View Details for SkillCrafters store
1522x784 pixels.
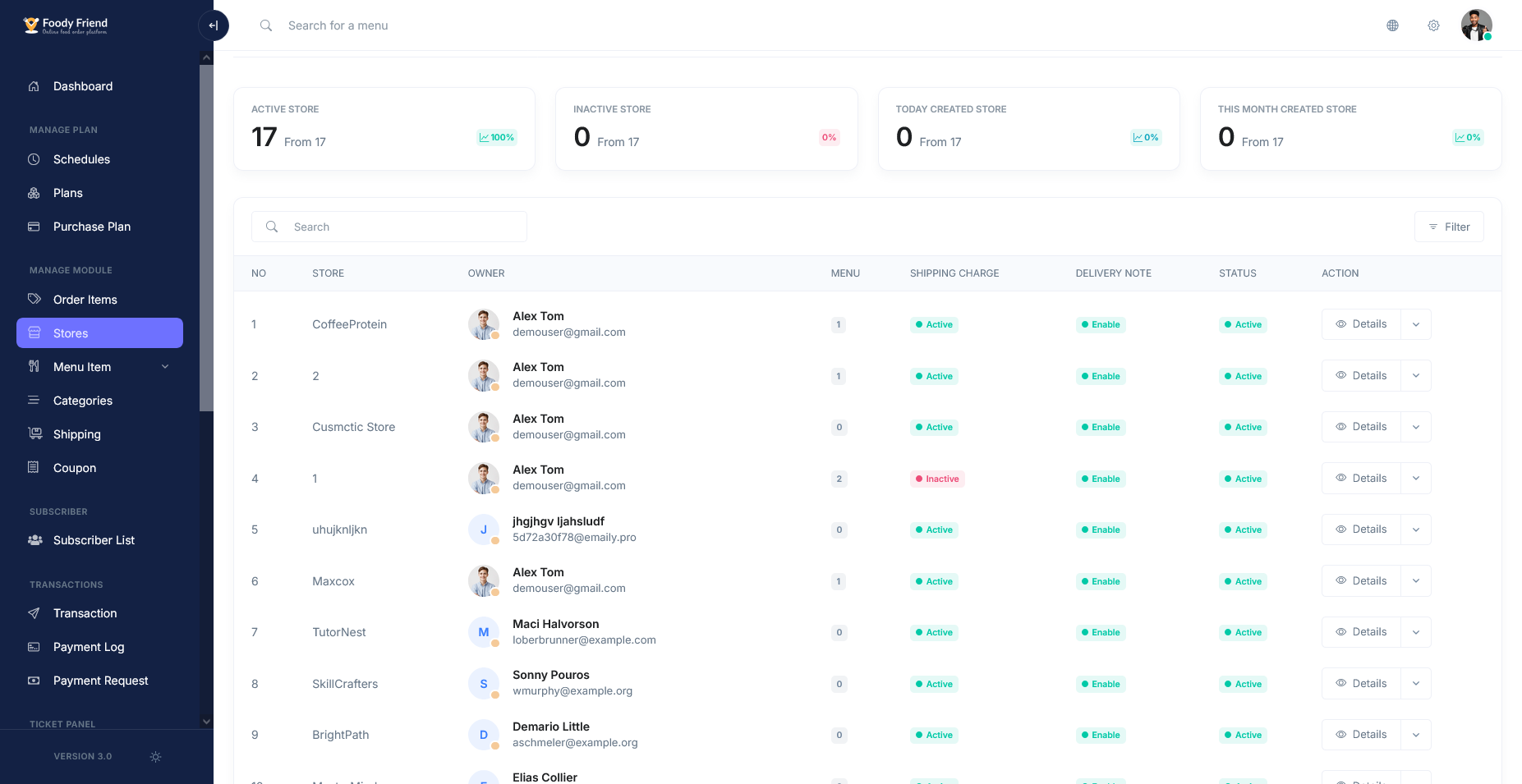1361,684
